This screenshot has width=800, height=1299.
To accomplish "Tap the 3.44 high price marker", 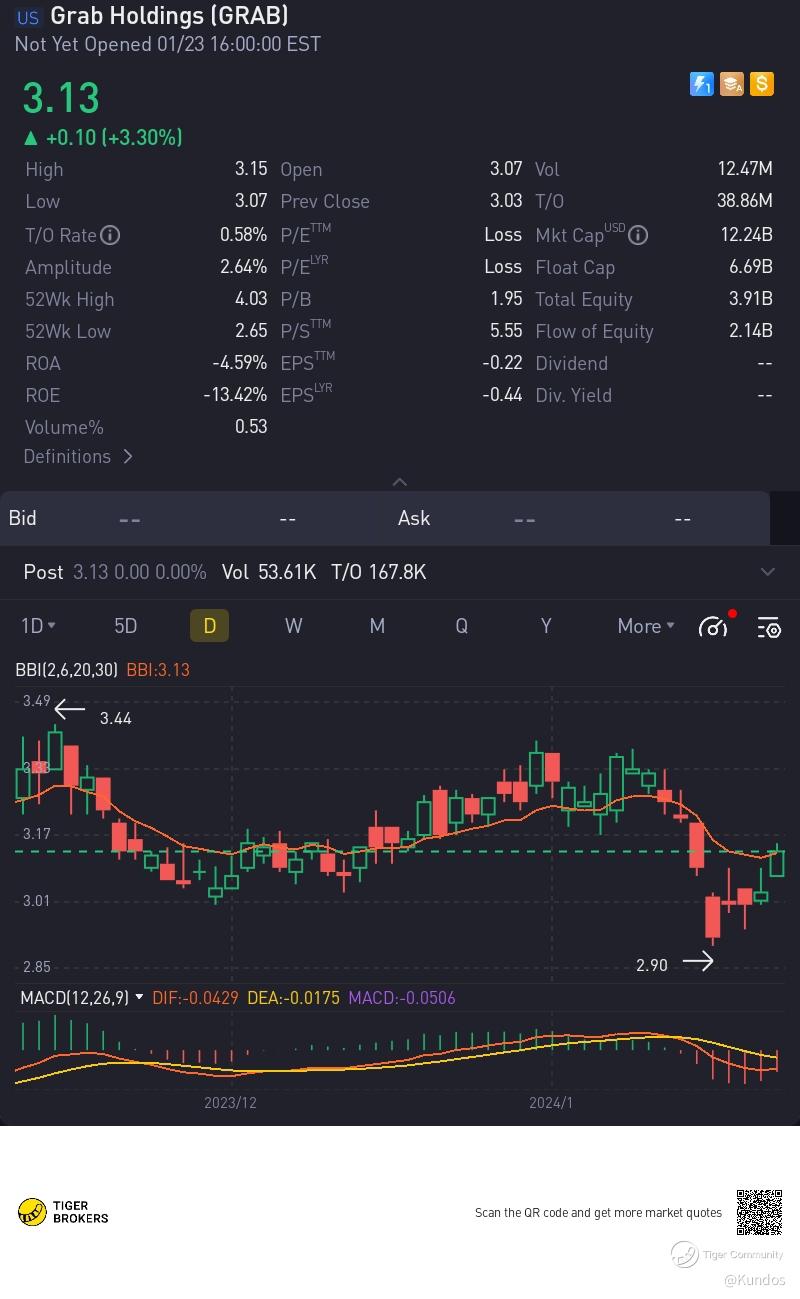I will 115,718.
